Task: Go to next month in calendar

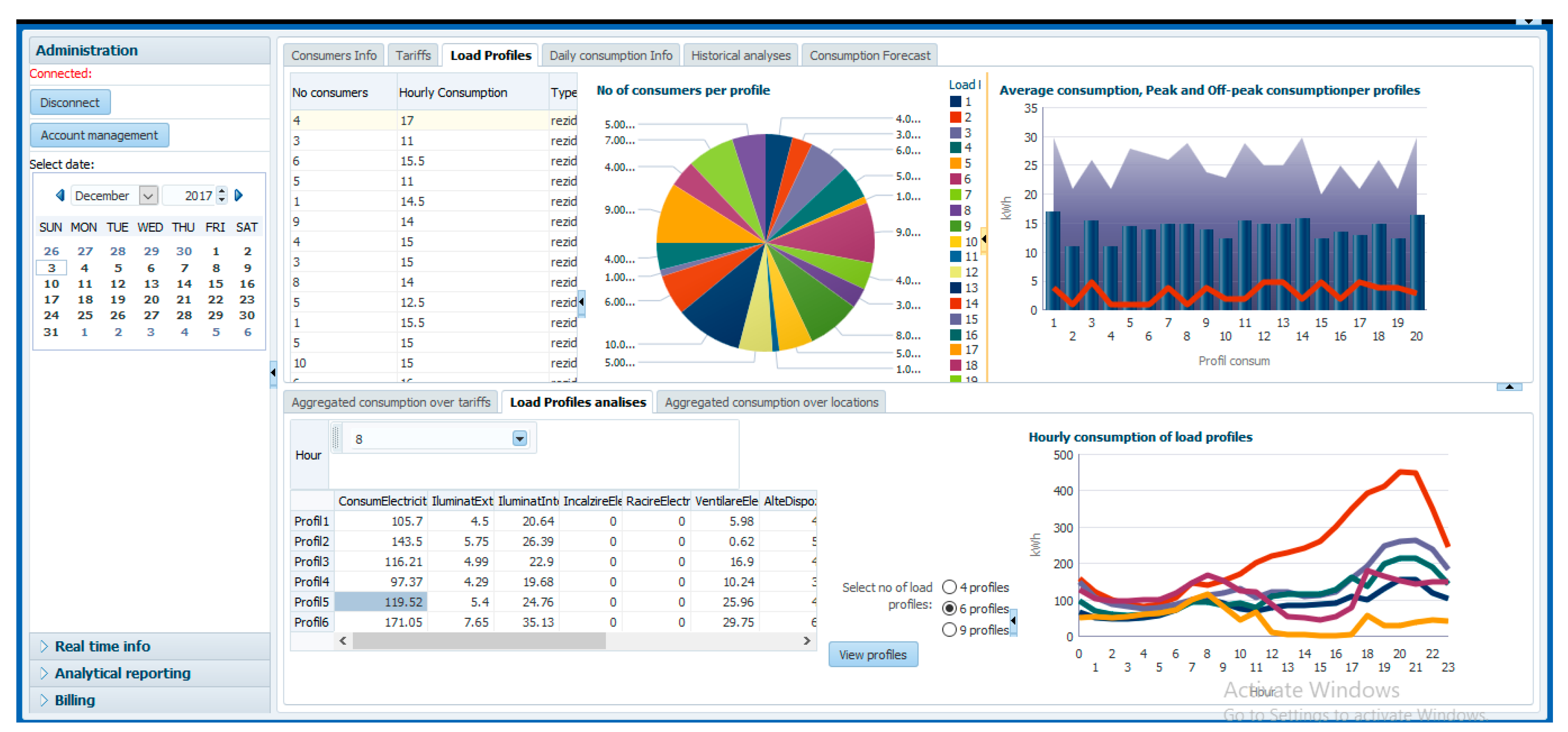Action: pyautogui.click(x=239, y=195)
